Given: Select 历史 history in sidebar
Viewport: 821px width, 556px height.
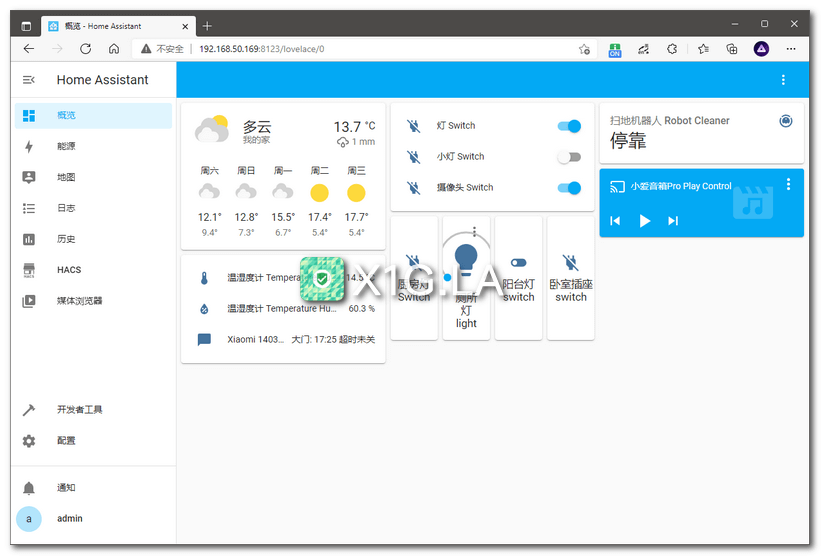Looking at the screenshot, I should tap(66, 239).
